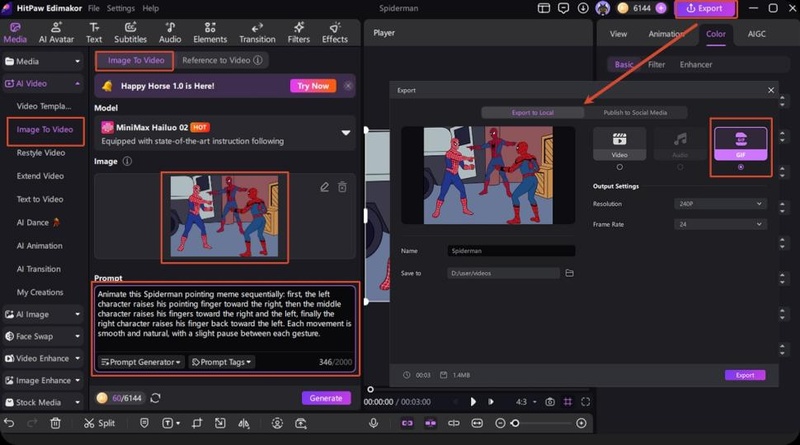
Task: Switch to Publish to Social Media tab
Action: point(635,112)
